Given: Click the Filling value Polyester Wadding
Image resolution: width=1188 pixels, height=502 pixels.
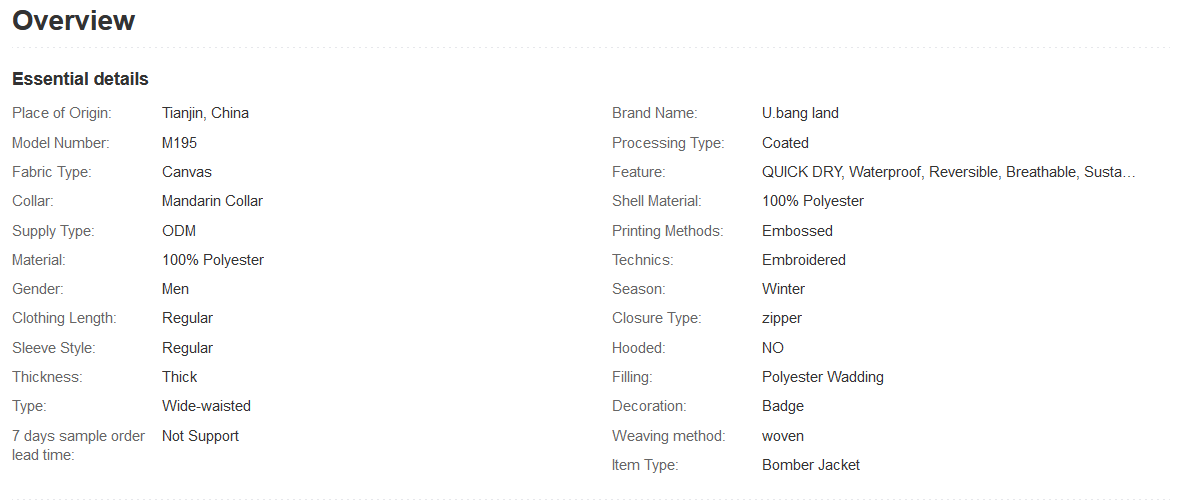Looking at the screenshot, I should pos(822,377).
